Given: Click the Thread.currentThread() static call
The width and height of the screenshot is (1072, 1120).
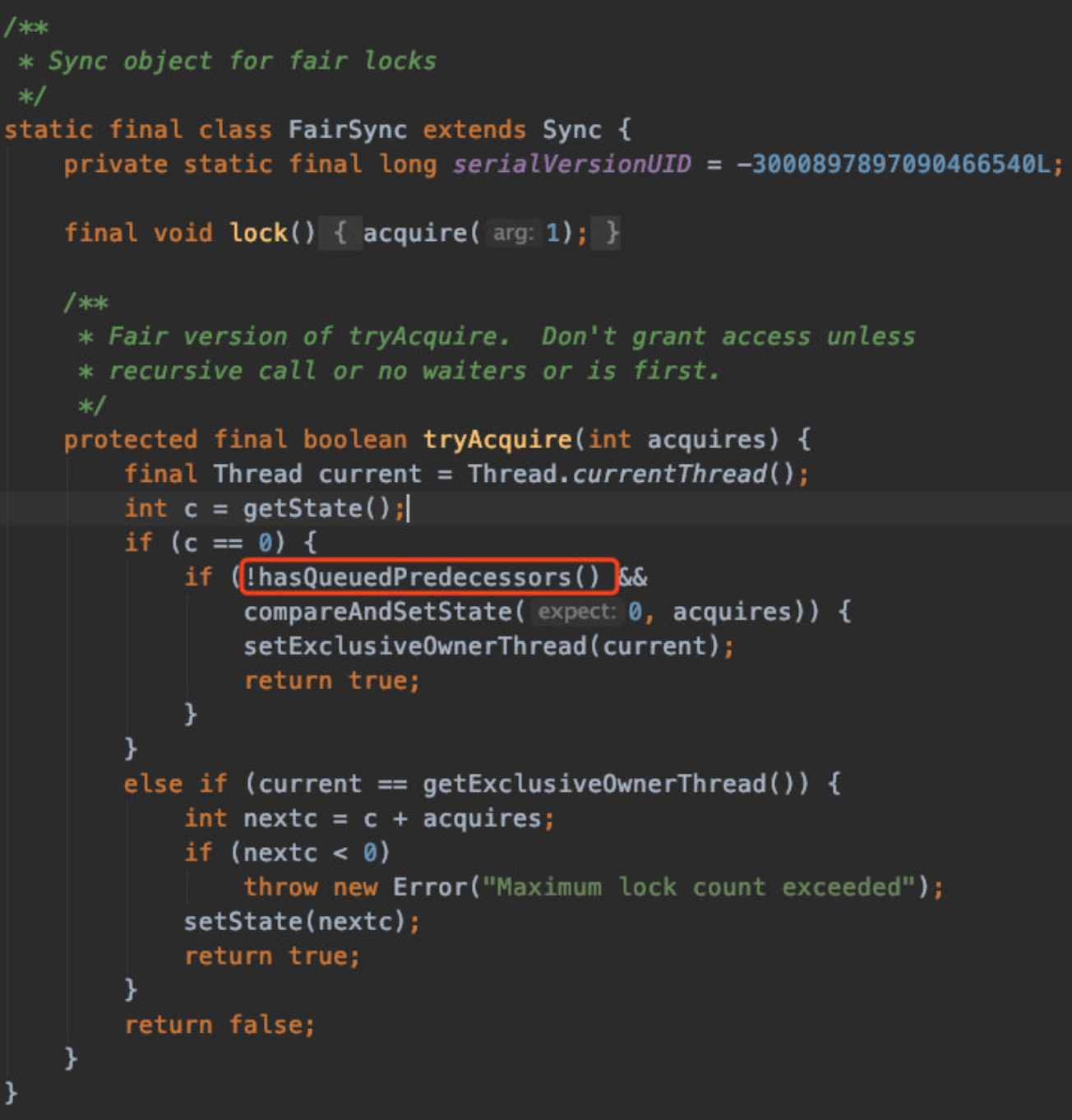Looking at the screenshot, I should (x=631, y=474).
